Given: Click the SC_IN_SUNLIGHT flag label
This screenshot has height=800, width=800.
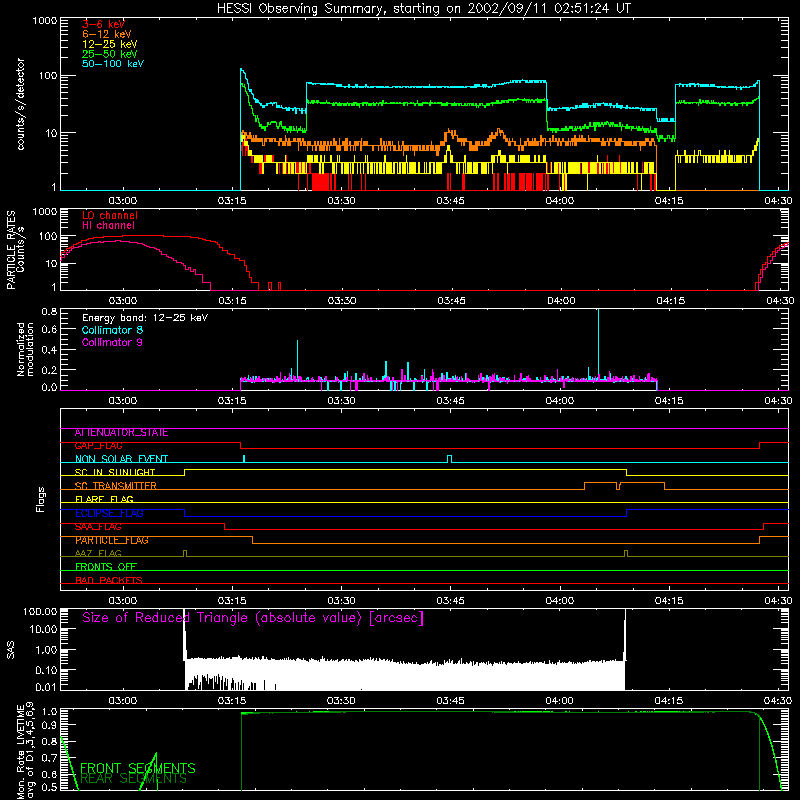Looking at the screenshot, I should 115,472.
